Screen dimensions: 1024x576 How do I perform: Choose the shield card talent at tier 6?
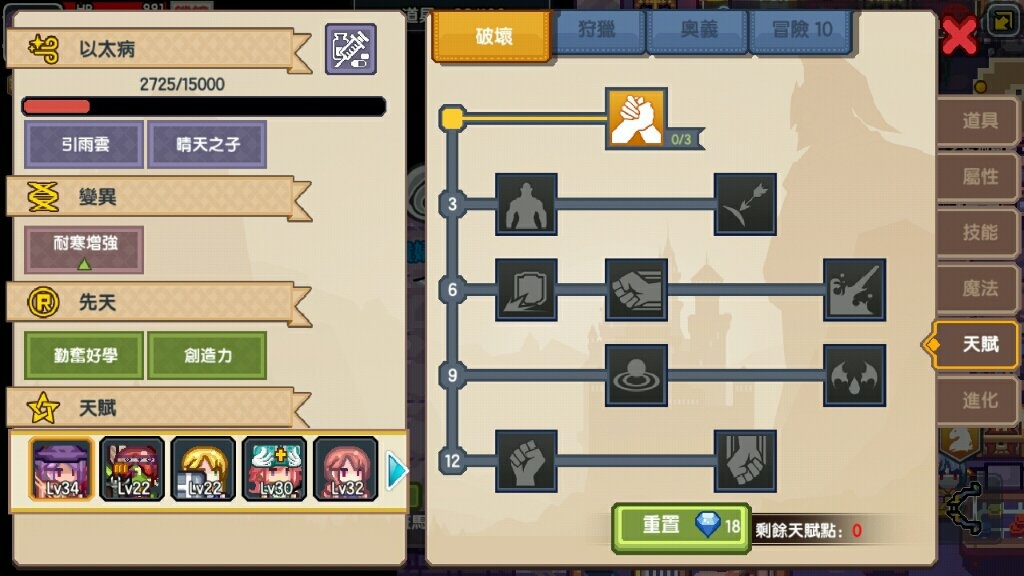click(x=526, y=289)
